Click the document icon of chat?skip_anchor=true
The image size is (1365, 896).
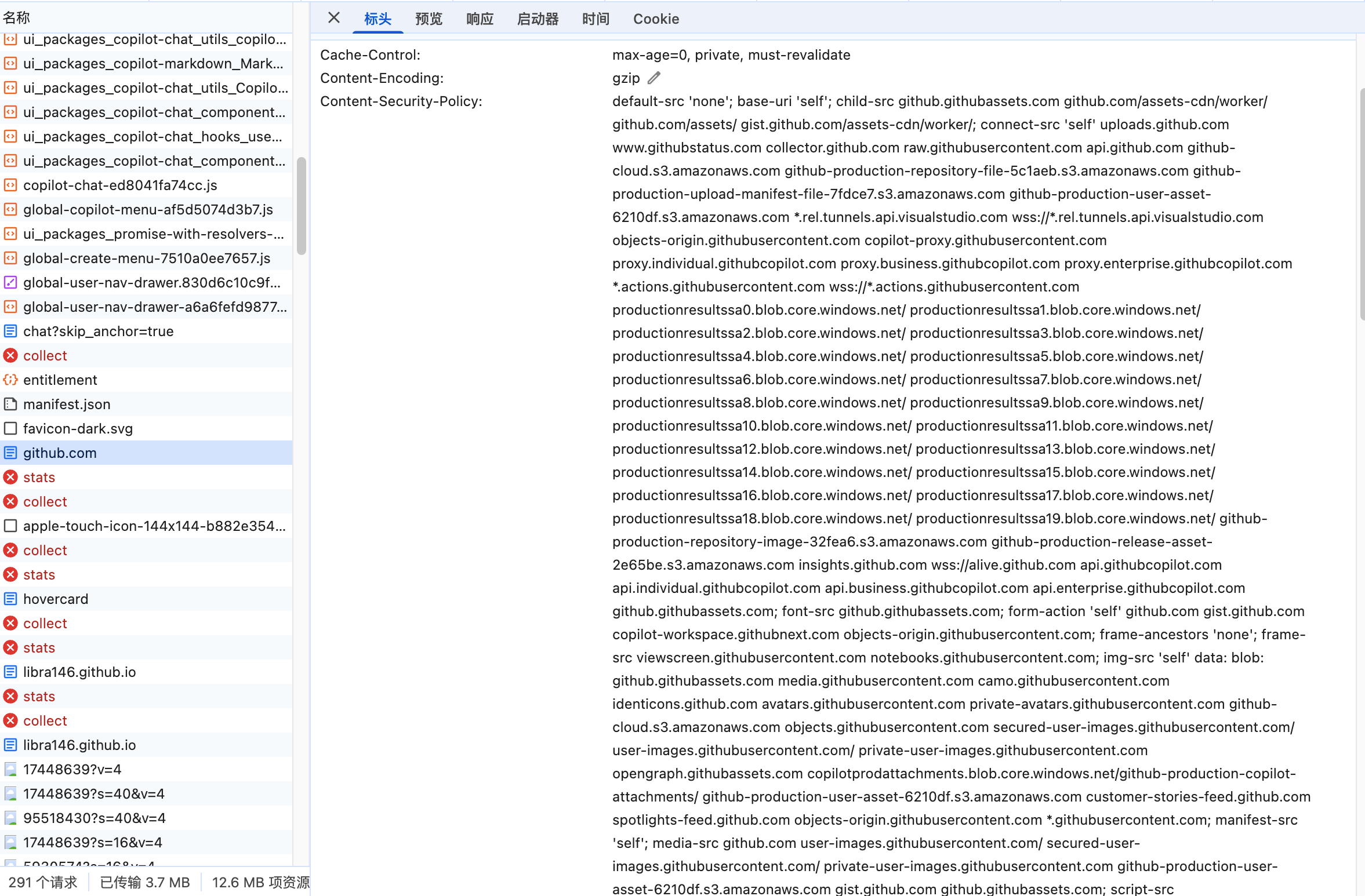point(10,332)
